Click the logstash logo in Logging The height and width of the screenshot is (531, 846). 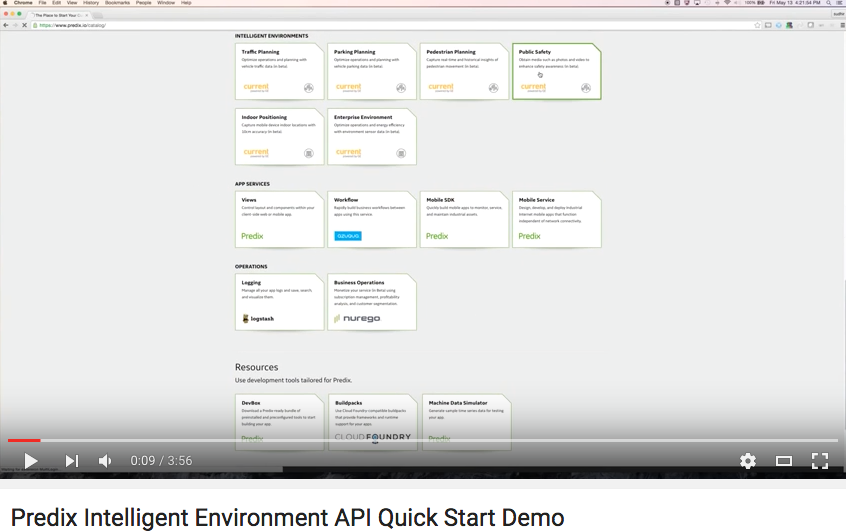(x=258, y=318)
